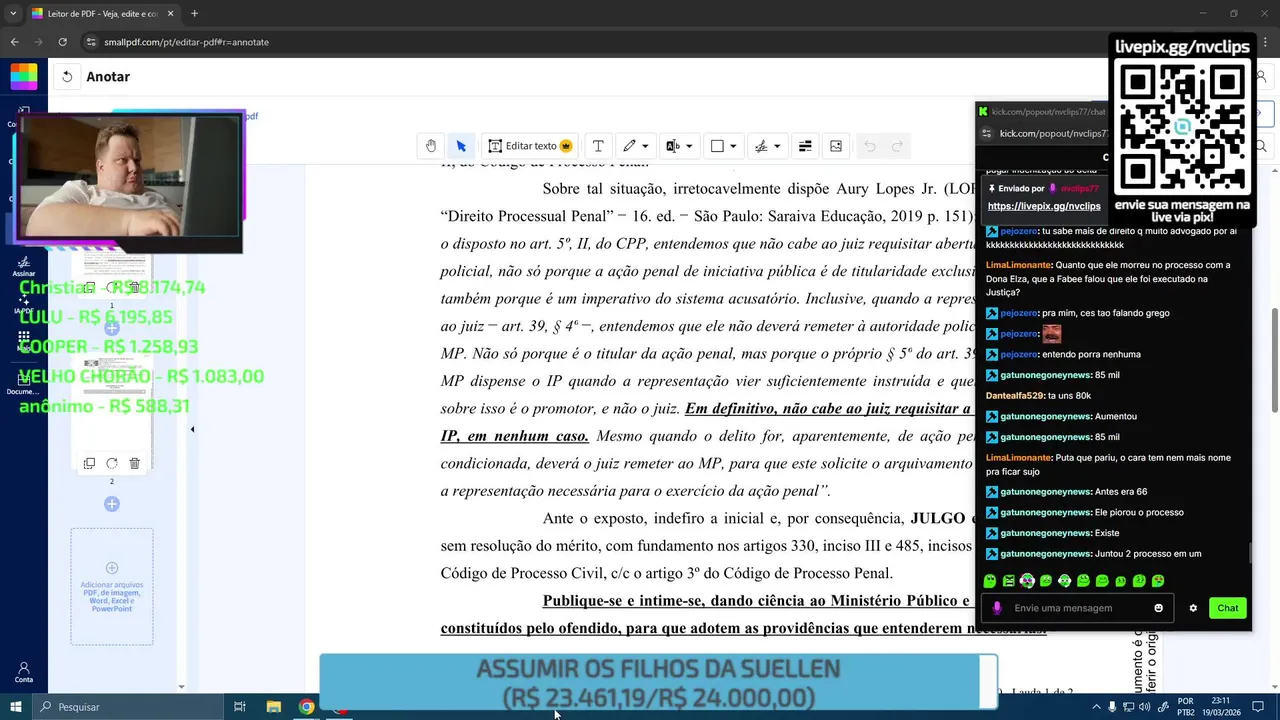Click site info icon in address bar
Screen dimensions: 1280x720
coord(92,42)
